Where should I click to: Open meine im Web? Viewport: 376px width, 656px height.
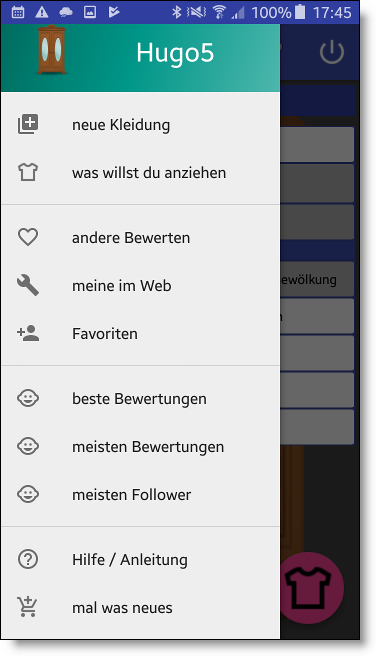pos(141,286)
